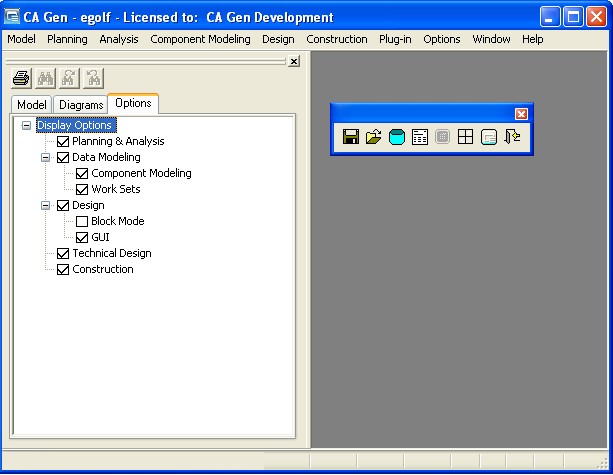Open the Planning menu
Screen dimensions: 613x475
tap(67, 39)
